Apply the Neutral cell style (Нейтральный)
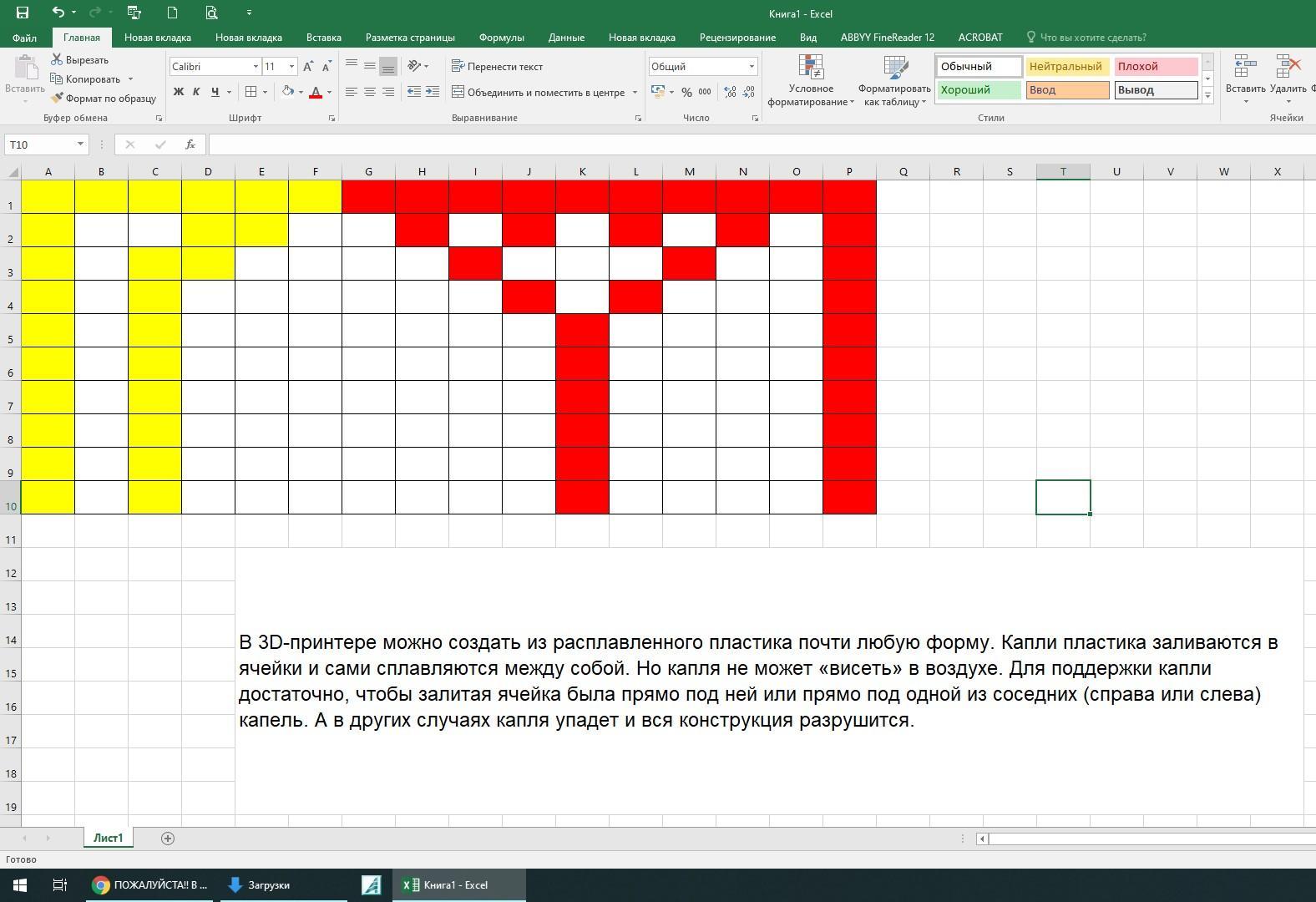Image resolution: width=1316 pixels, height=902 pixels. [x=1066, y=67]
